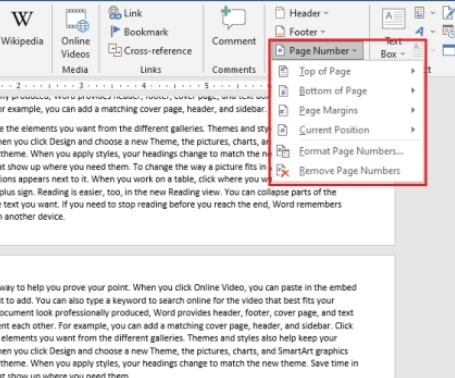Add a new Comment bubble icon
The height and width of the screenshot is (378, 455).
coord(233,19)
